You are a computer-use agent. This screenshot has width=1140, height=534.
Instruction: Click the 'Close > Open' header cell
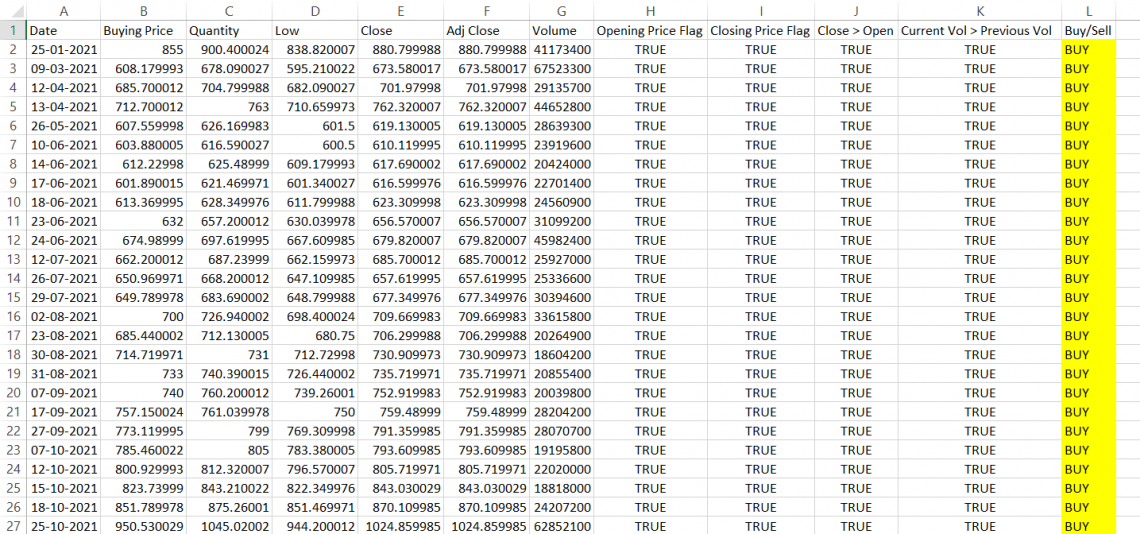855,31
